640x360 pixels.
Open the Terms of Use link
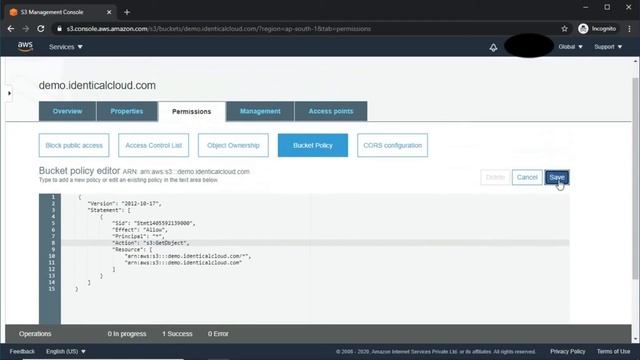[x=613, y=351]
